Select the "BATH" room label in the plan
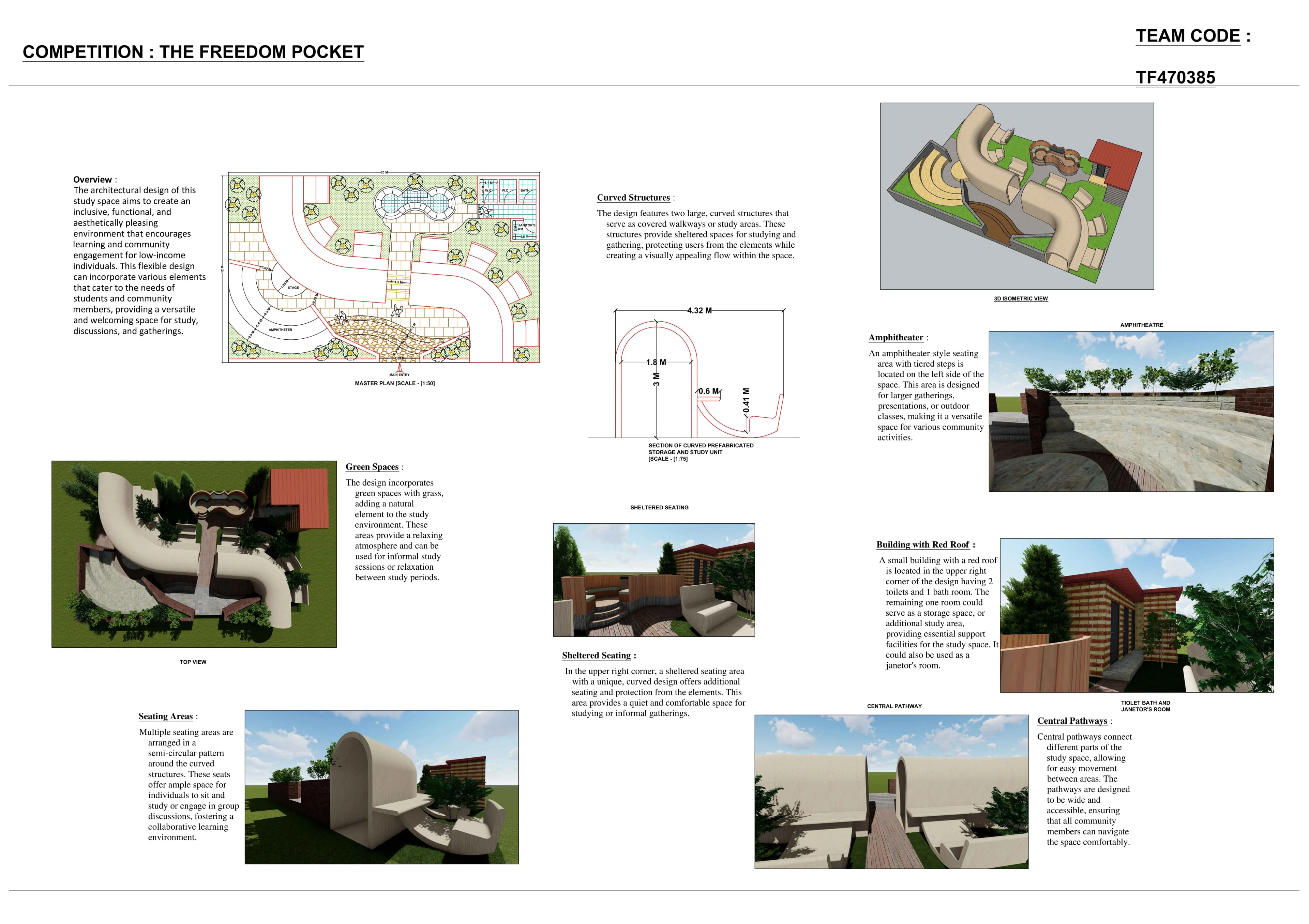The width and height of the screenshot is (1309, 924). coord(525,191)
